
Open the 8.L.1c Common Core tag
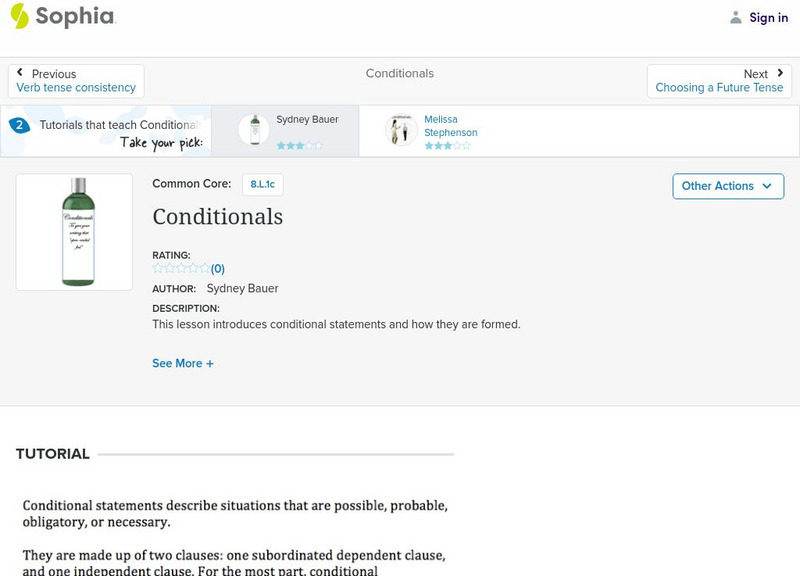point(263,185)
